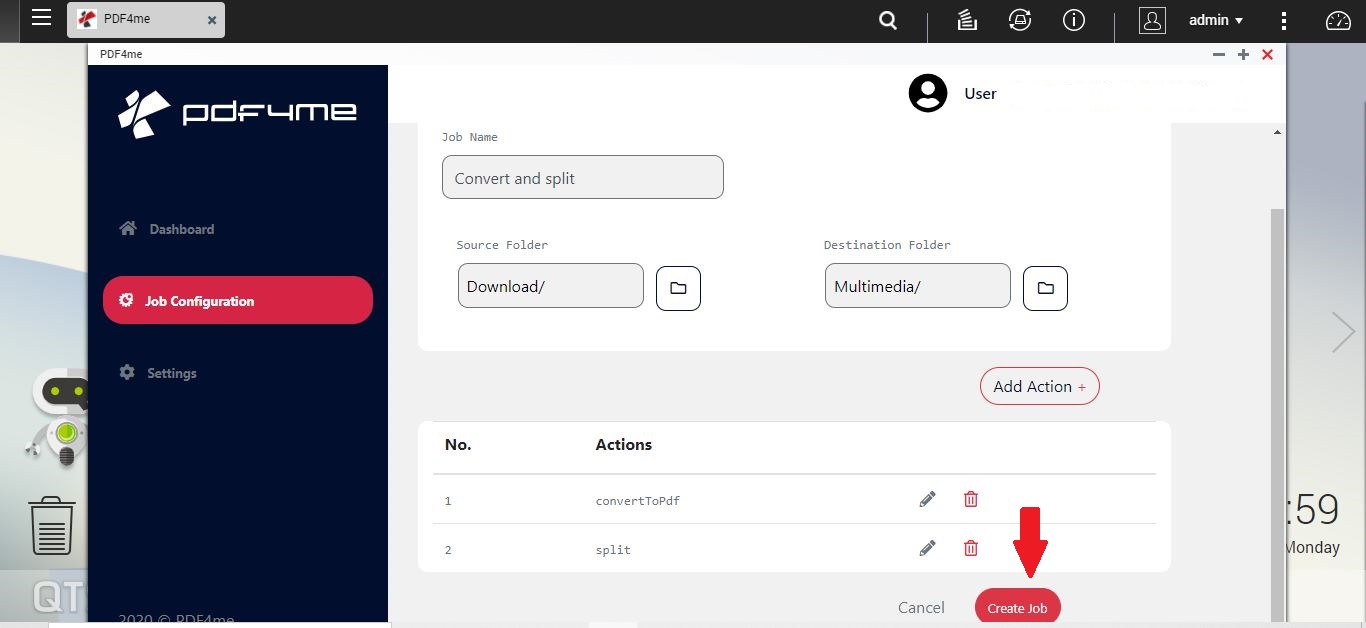Click the admin user avatar icon
Viewport: 1366px width, 628px height.
[x=1152, y=20]
